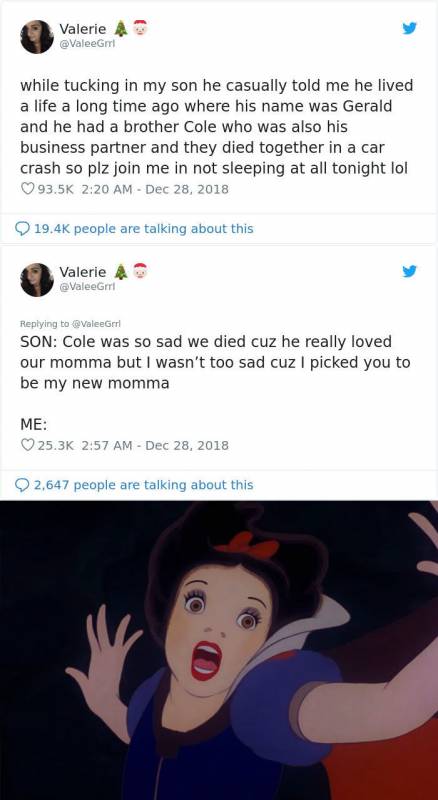438x800 pixels.
Task: Open the 2:20 AM - Dec 28, 2018 timestamp
Action: (x=155, y=189)
